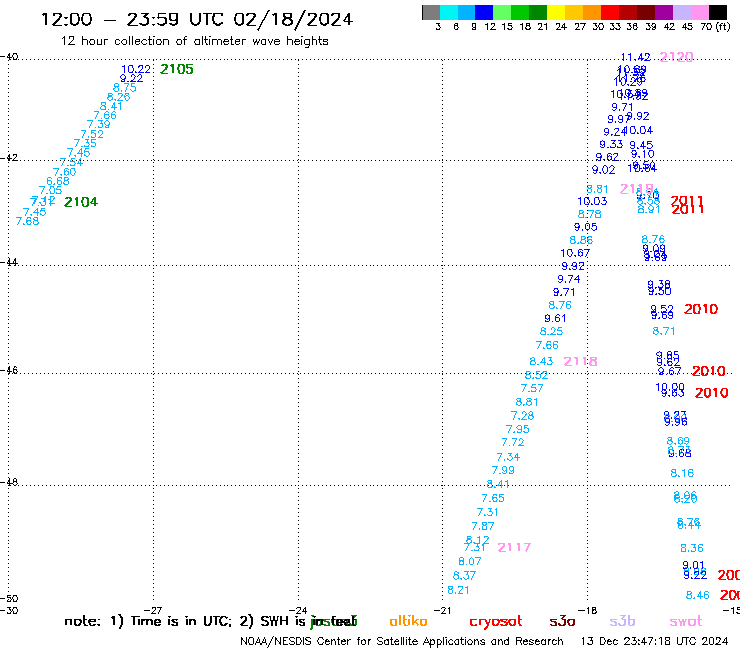Click the black 70 ft legend swatch
Image resolution: width=740 pixels, height=650 pixels.
717,12
